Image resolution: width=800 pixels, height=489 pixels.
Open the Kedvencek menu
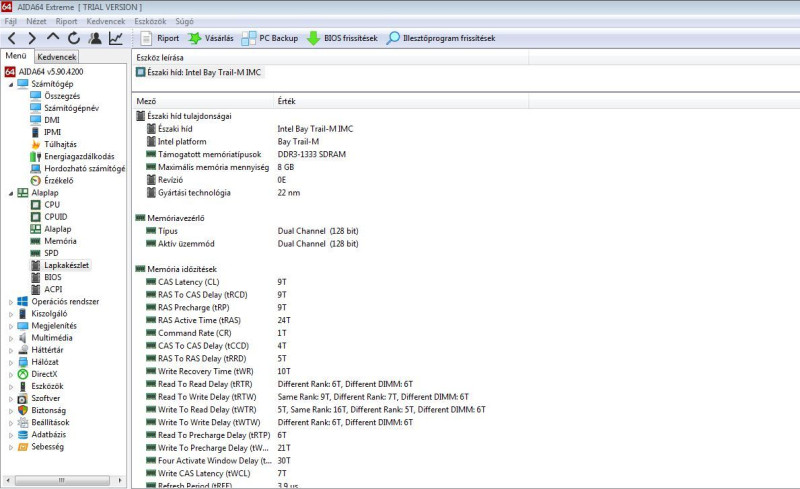[x=106, y=21]
